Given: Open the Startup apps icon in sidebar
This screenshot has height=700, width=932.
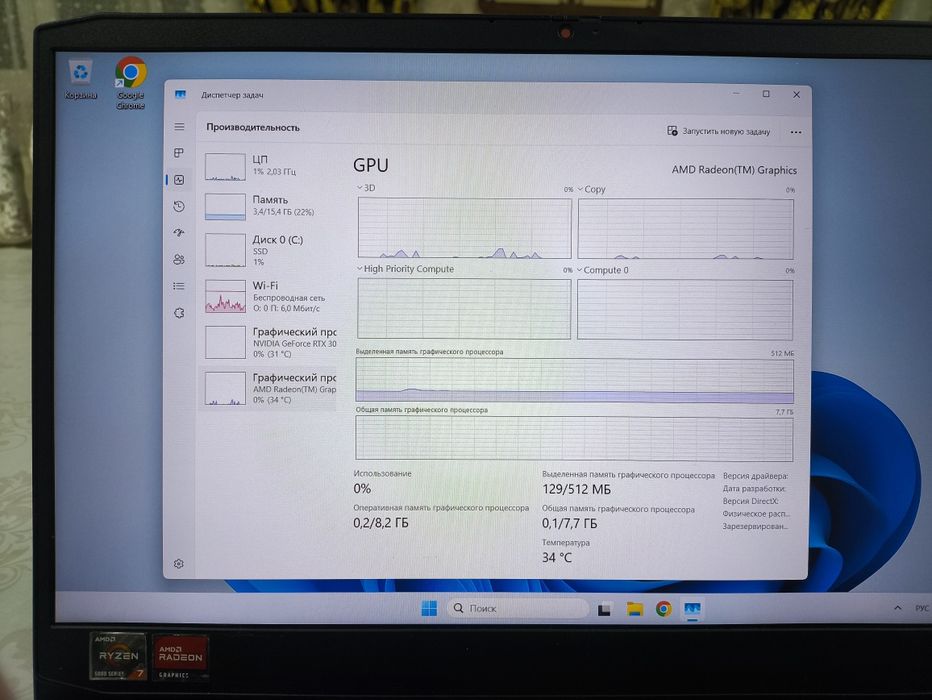Looking at the screenshot, I should point(179,232).
